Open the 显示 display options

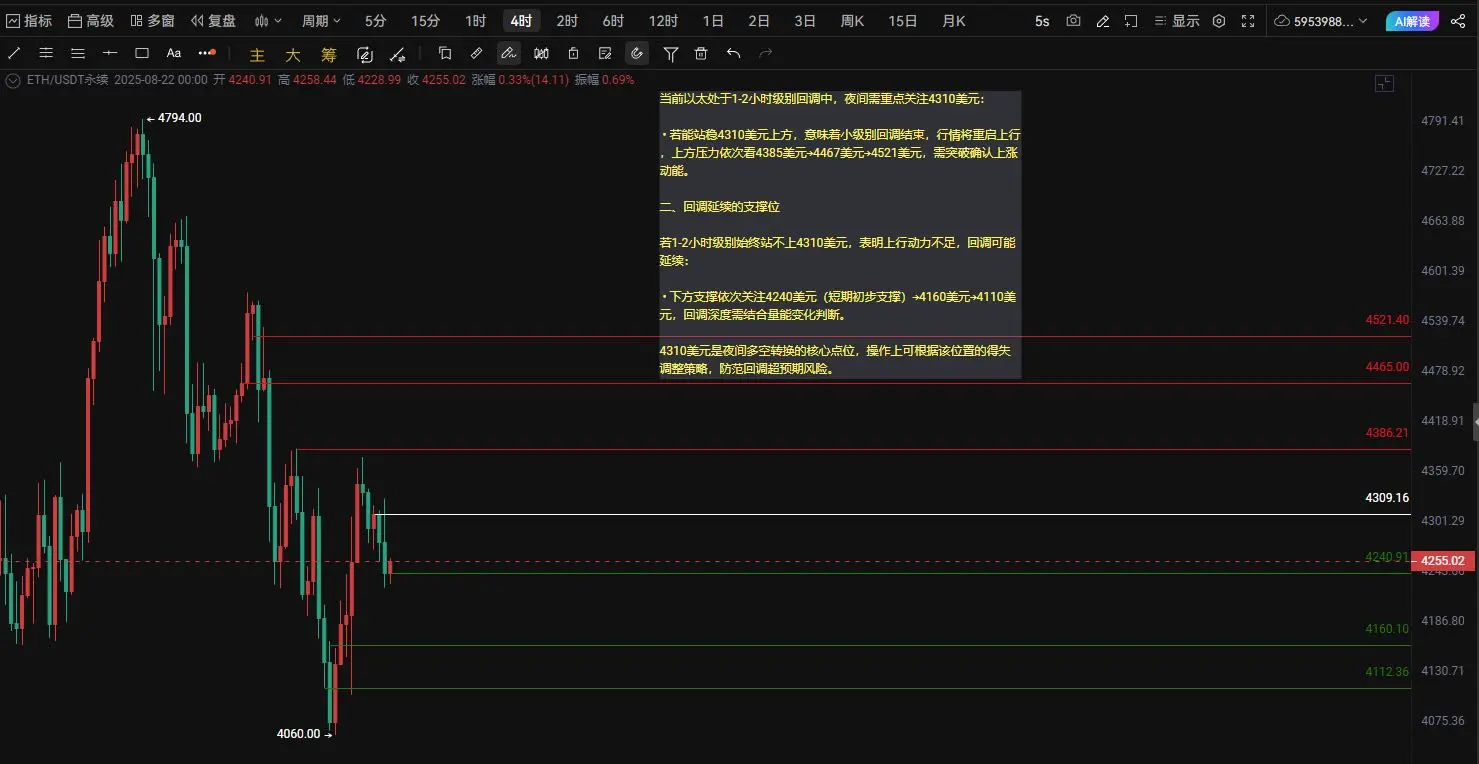pyautogui.click(x=1176, y=20)
